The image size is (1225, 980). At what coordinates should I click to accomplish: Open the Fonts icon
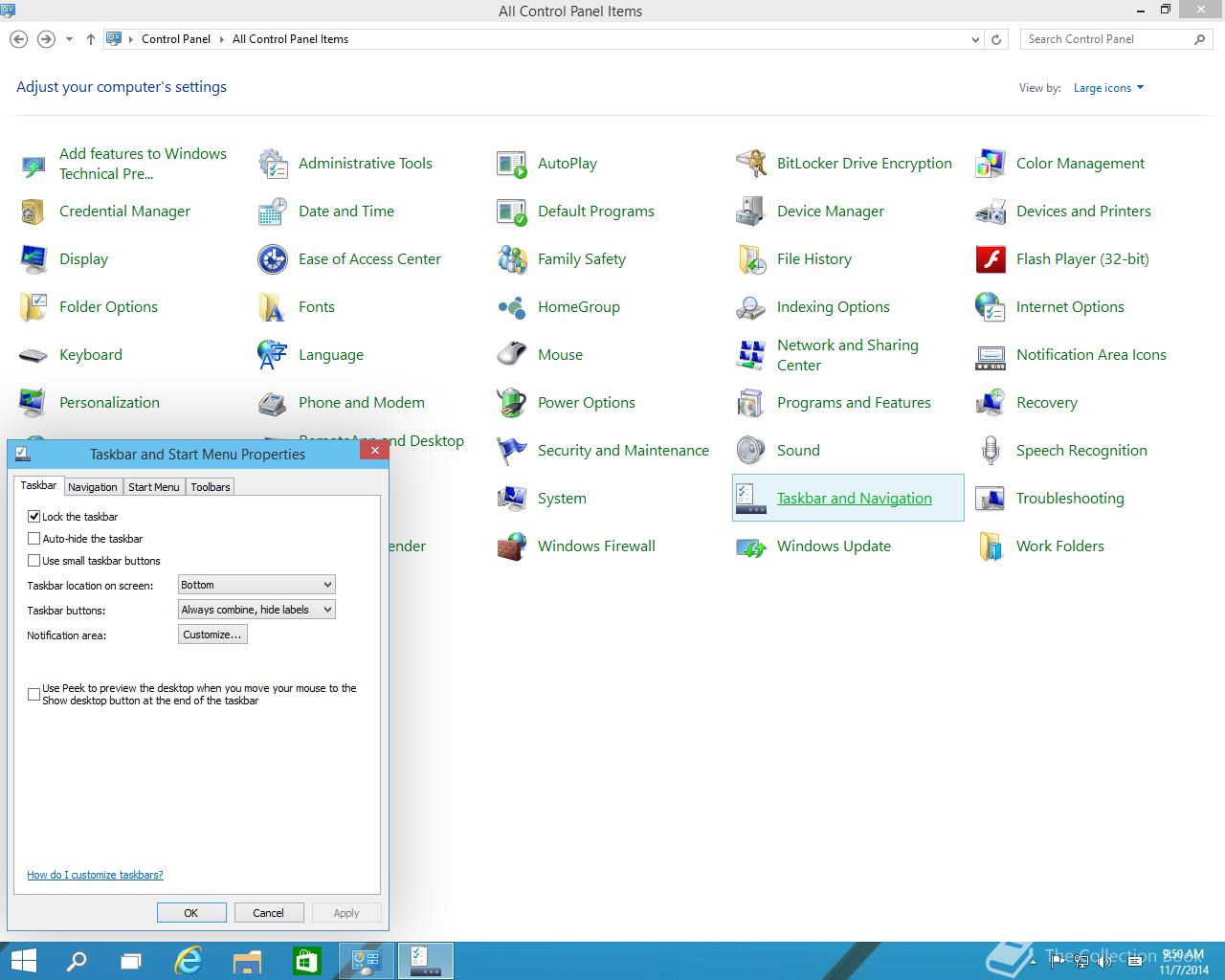click(273, 307)
